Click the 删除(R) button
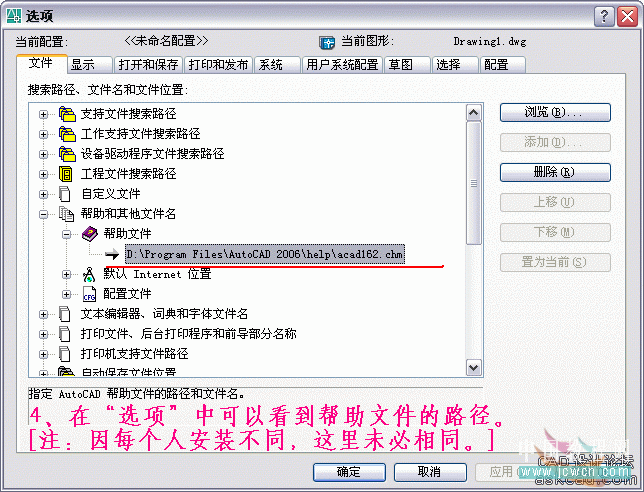This screenshot has height=492, width=644. pyautogui.click(x=555, y=172)
